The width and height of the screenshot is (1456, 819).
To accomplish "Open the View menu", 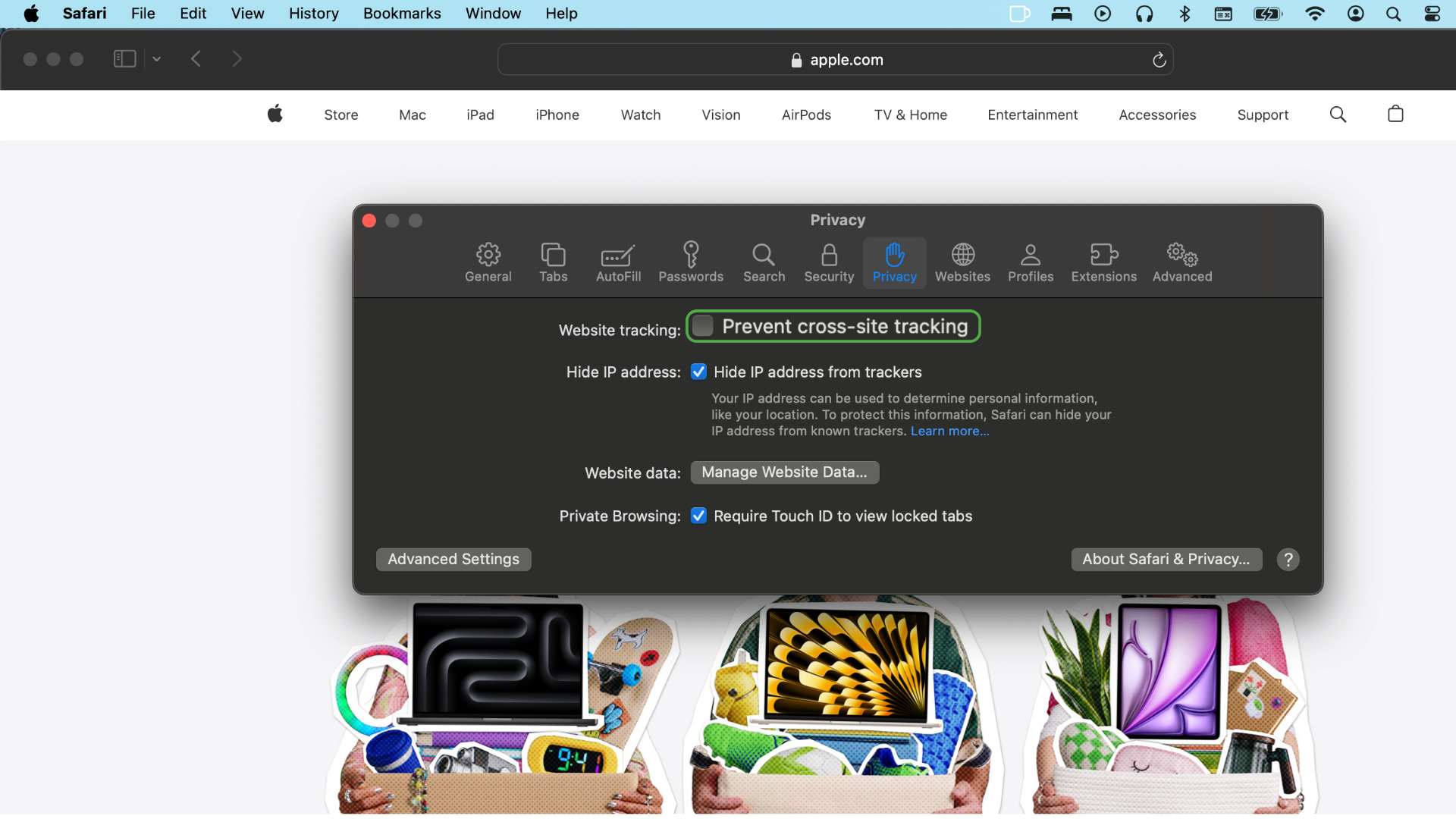I will (247, 14).
